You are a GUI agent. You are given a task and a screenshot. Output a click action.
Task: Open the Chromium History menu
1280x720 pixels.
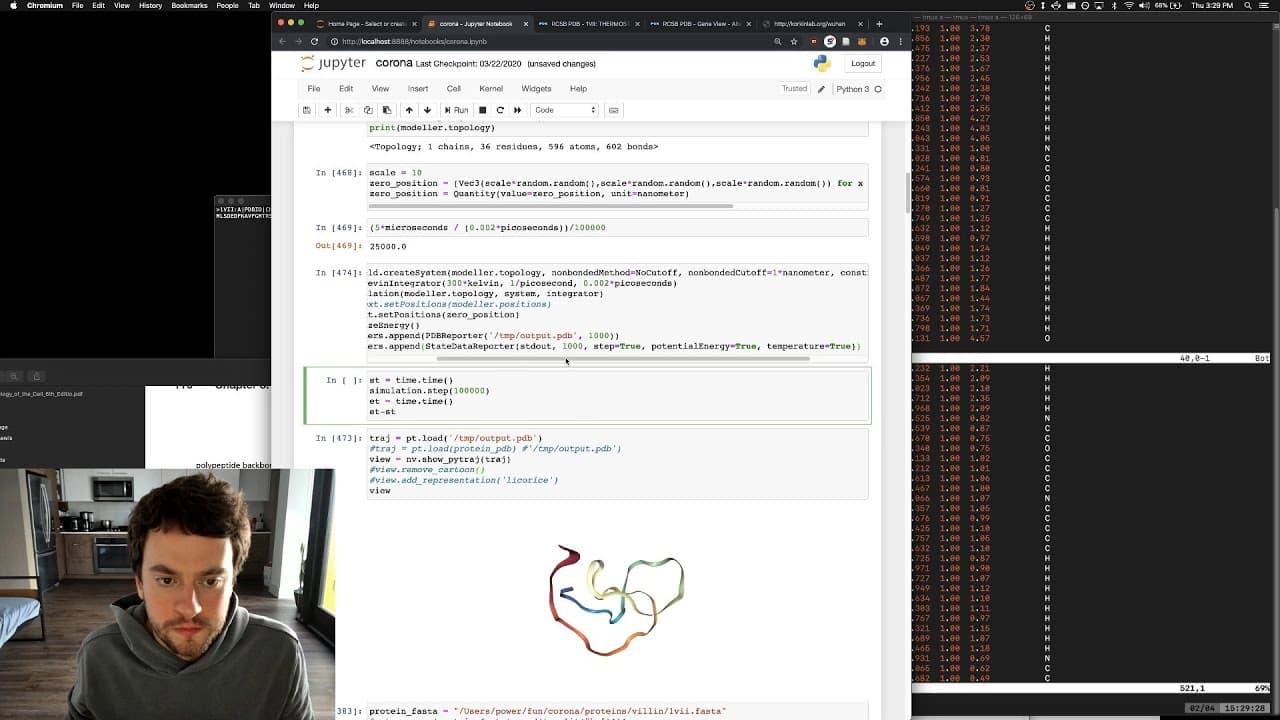click(150, 6)
